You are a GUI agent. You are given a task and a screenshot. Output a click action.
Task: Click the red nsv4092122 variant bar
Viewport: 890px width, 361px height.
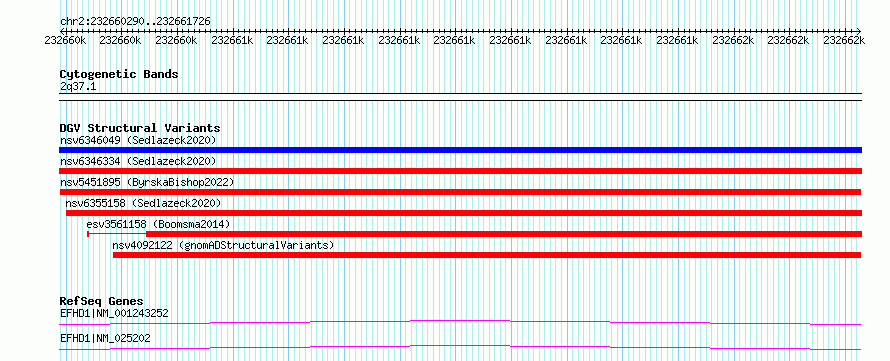(487, 255)
